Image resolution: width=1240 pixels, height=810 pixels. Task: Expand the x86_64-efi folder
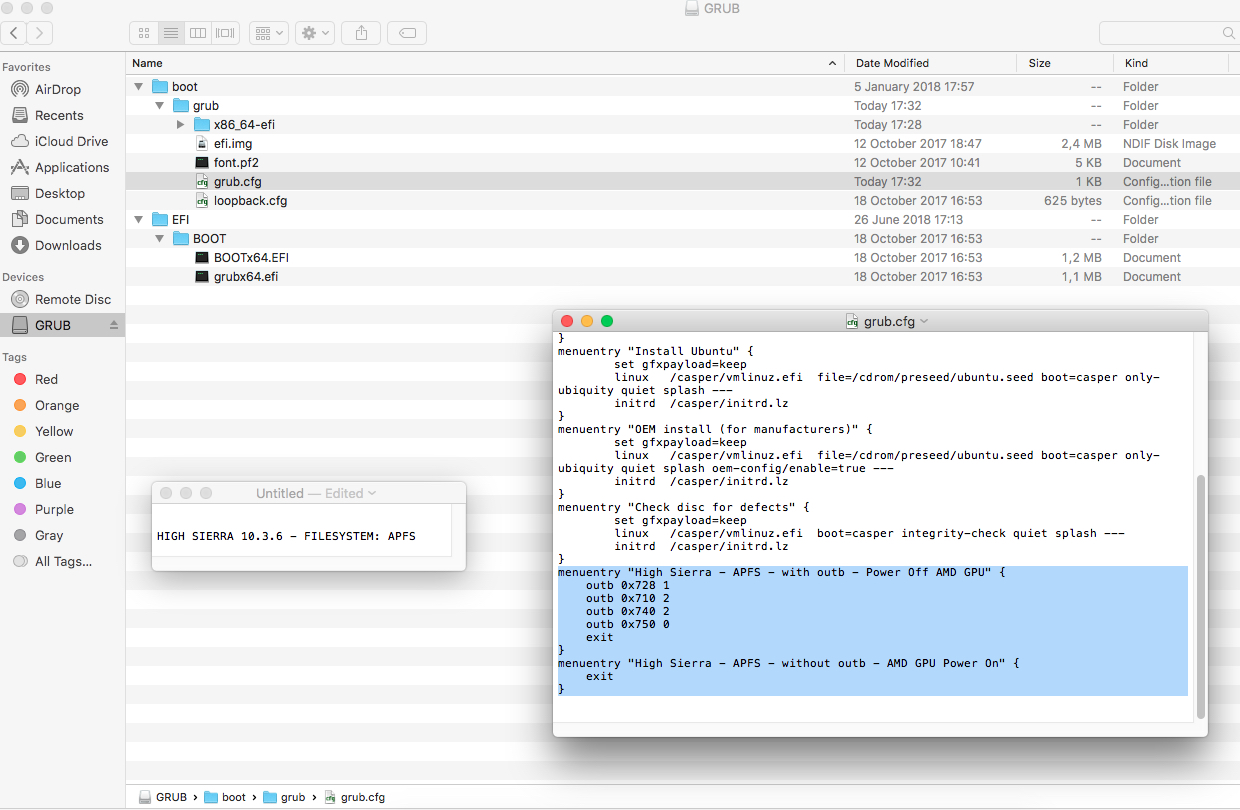click(x=180, y=125)
